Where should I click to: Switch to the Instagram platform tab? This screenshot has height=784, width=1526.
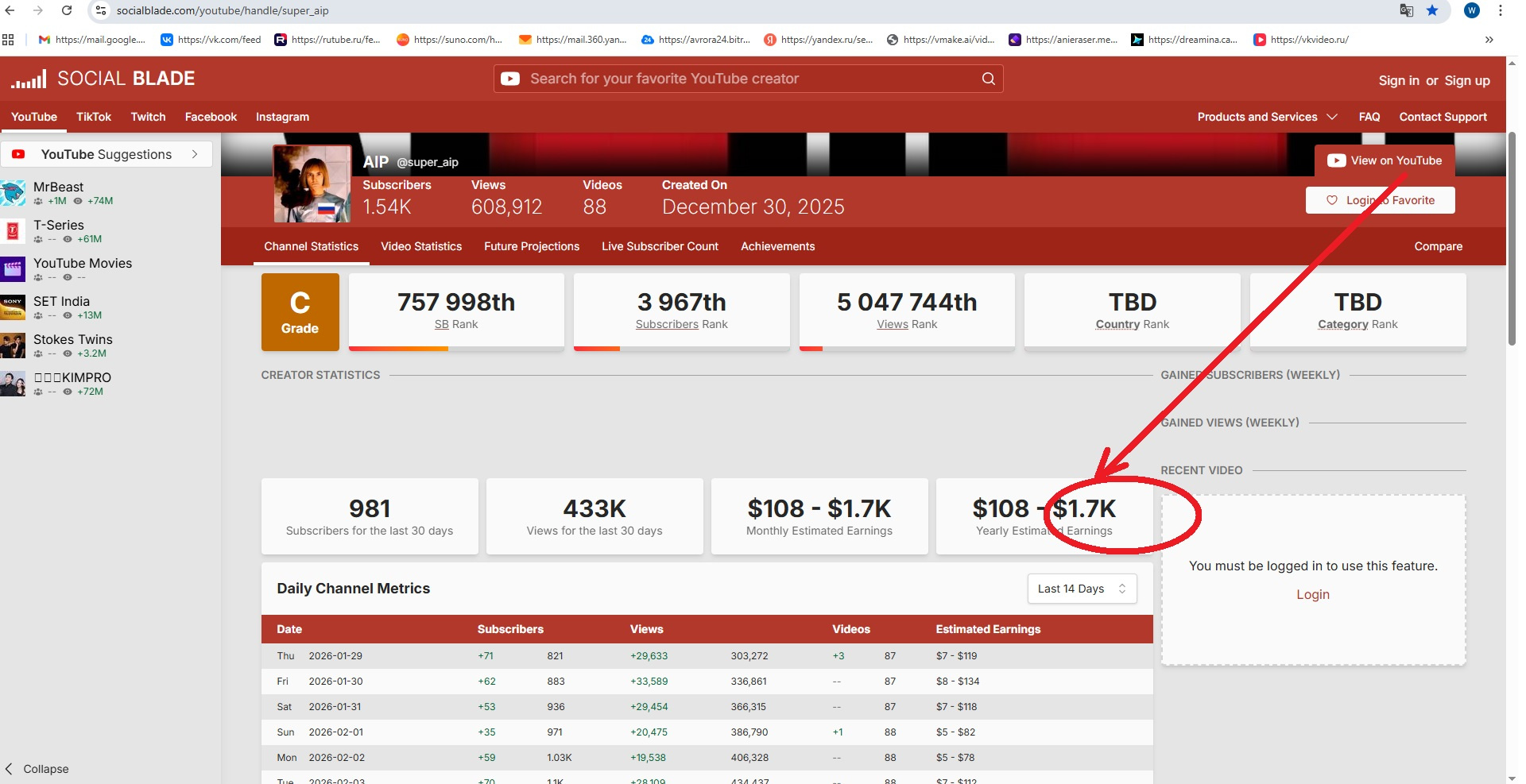[282, 117]
